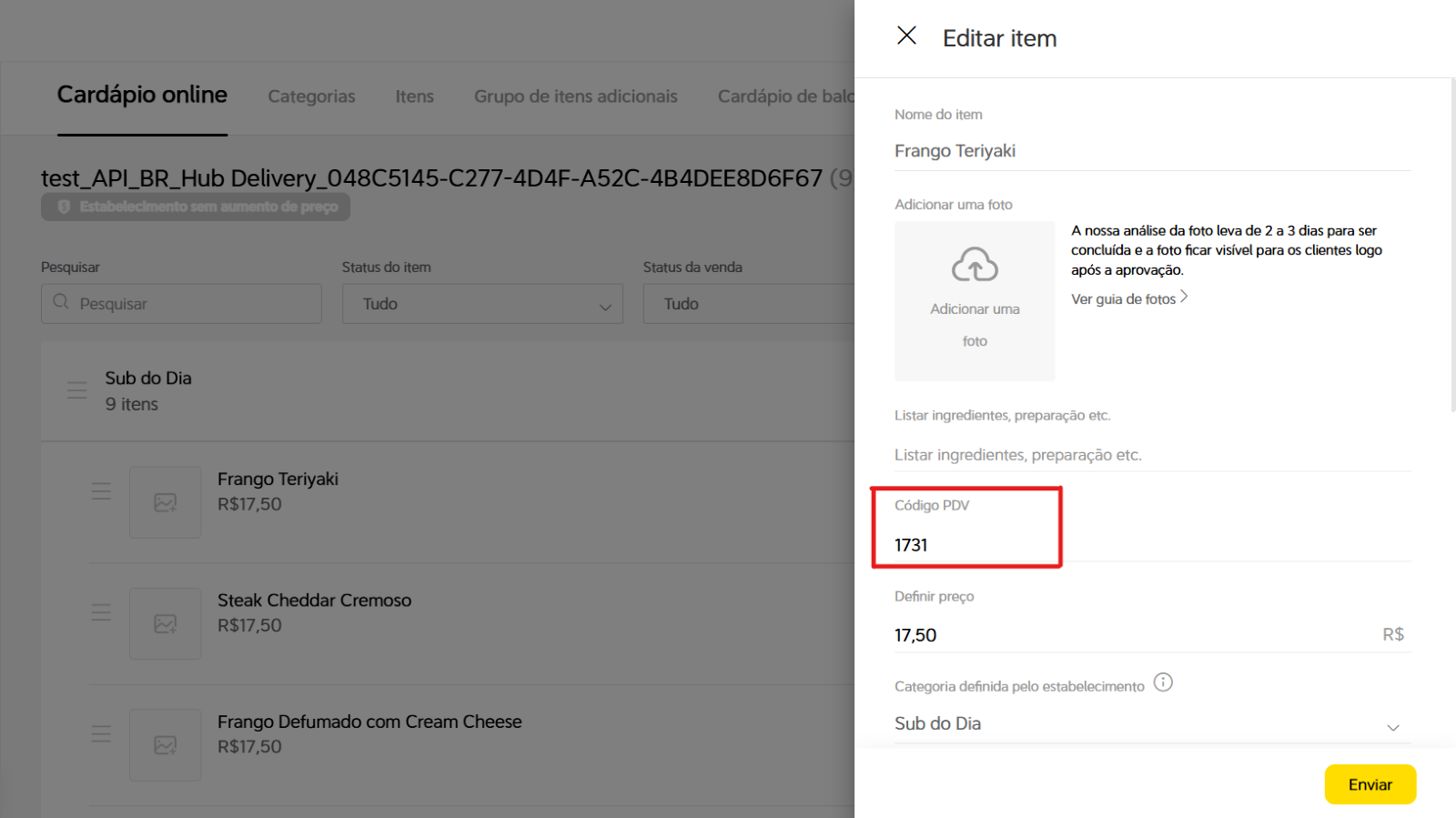Click the Definir preço input field
Image resolution: width=1456 pixels, height=818 pixels.
[x=1133, y=635]
